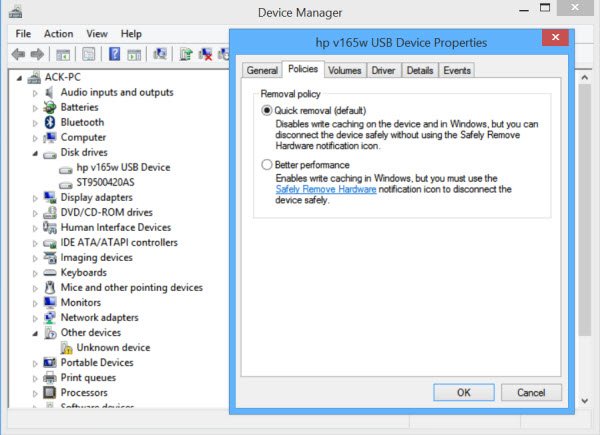The image size is (600, 435).
Task: Switch to the Details tab
Action: (420, 70)
